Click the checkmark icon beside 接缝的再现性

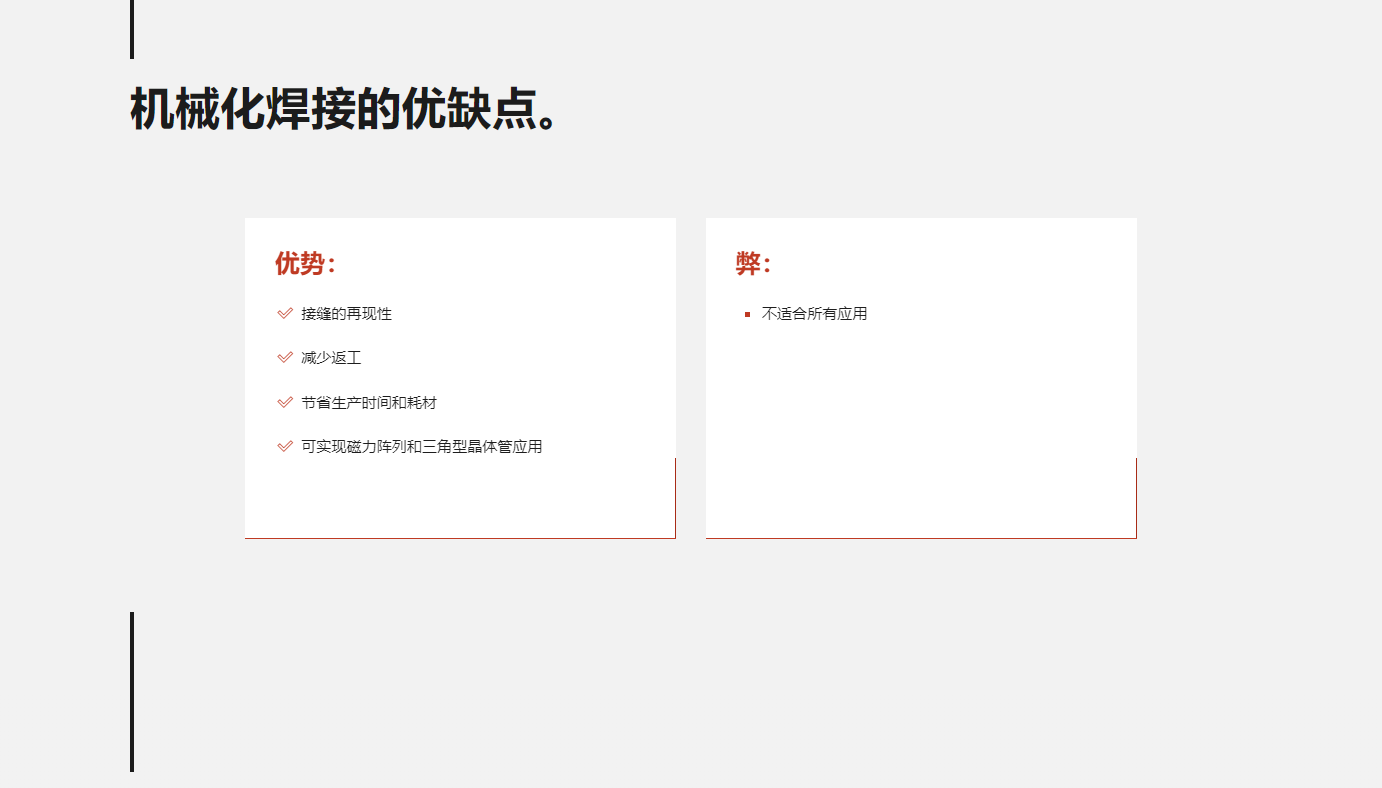pos(285,314)
